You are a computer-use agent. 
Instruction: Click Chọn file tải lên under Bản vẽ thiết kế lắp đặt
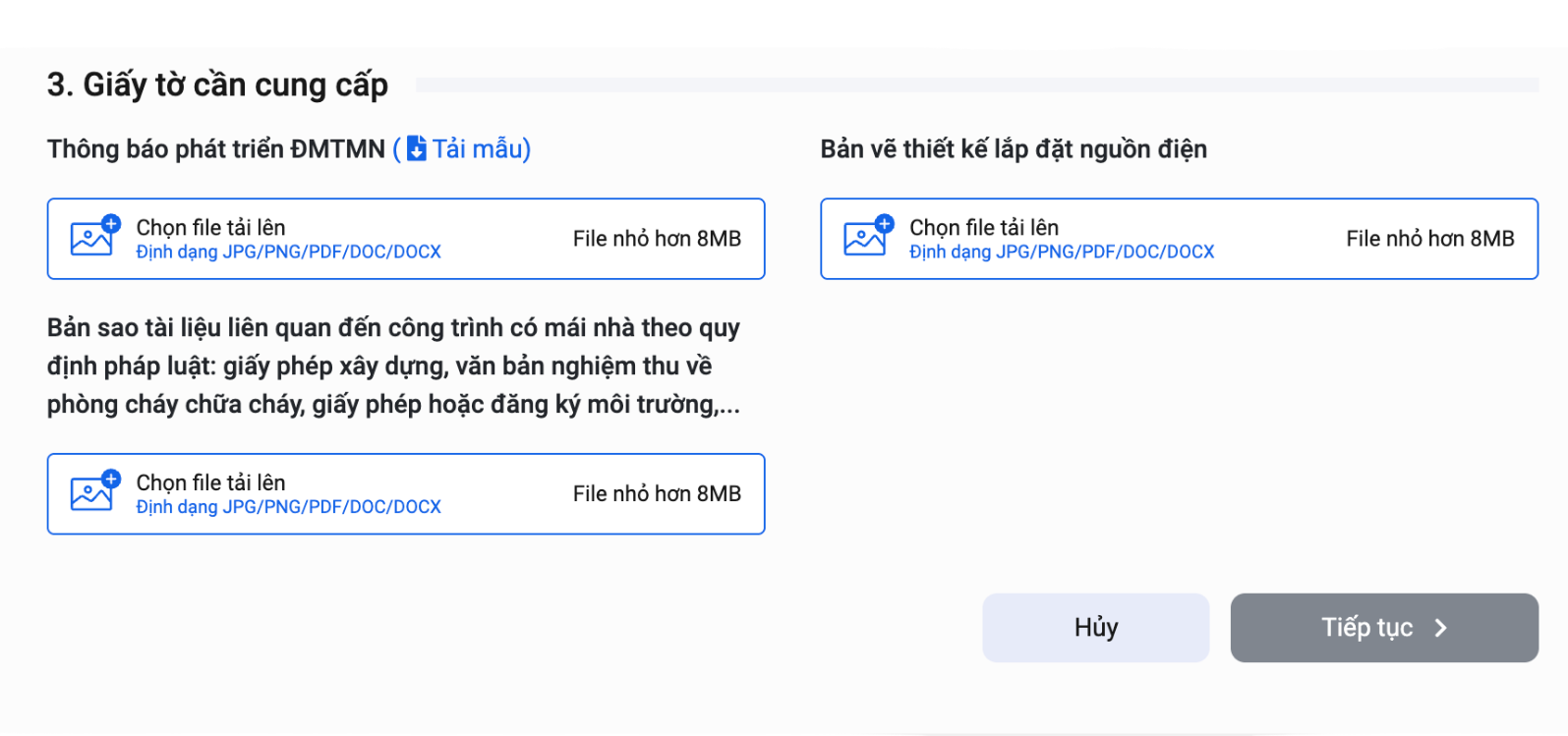[x=984, y=227]
